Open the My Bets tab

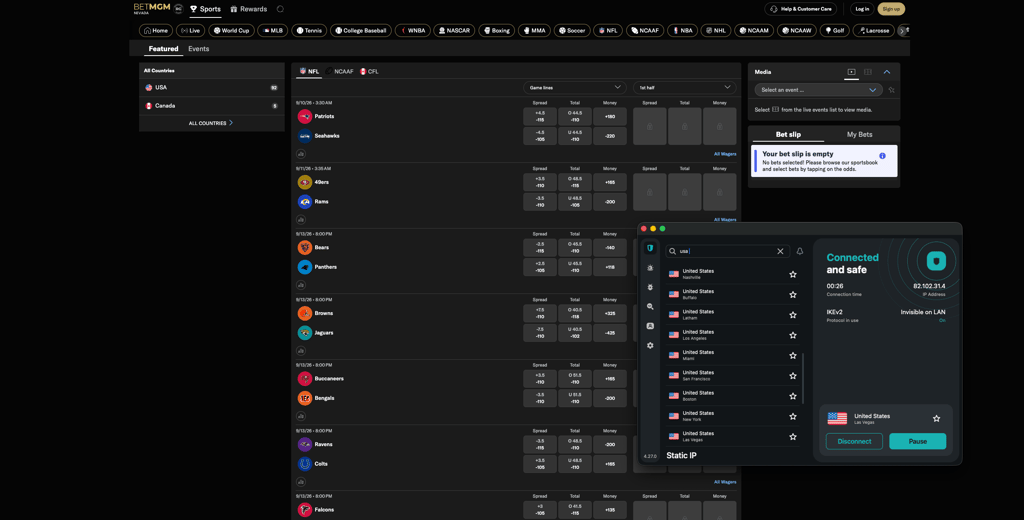coord(859,135)
